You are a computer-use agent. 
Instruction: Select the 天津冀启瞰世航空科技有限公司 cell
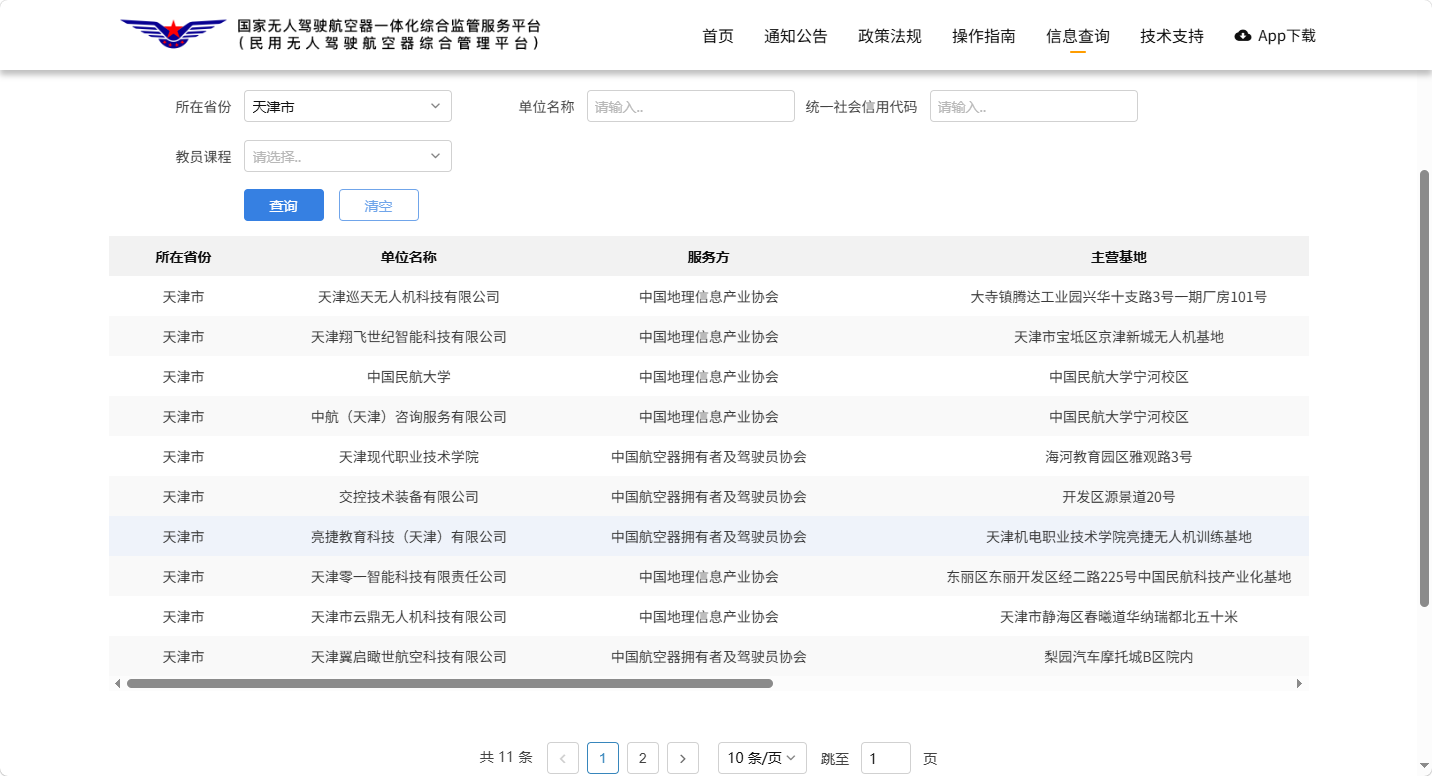[x=409, y=657]
